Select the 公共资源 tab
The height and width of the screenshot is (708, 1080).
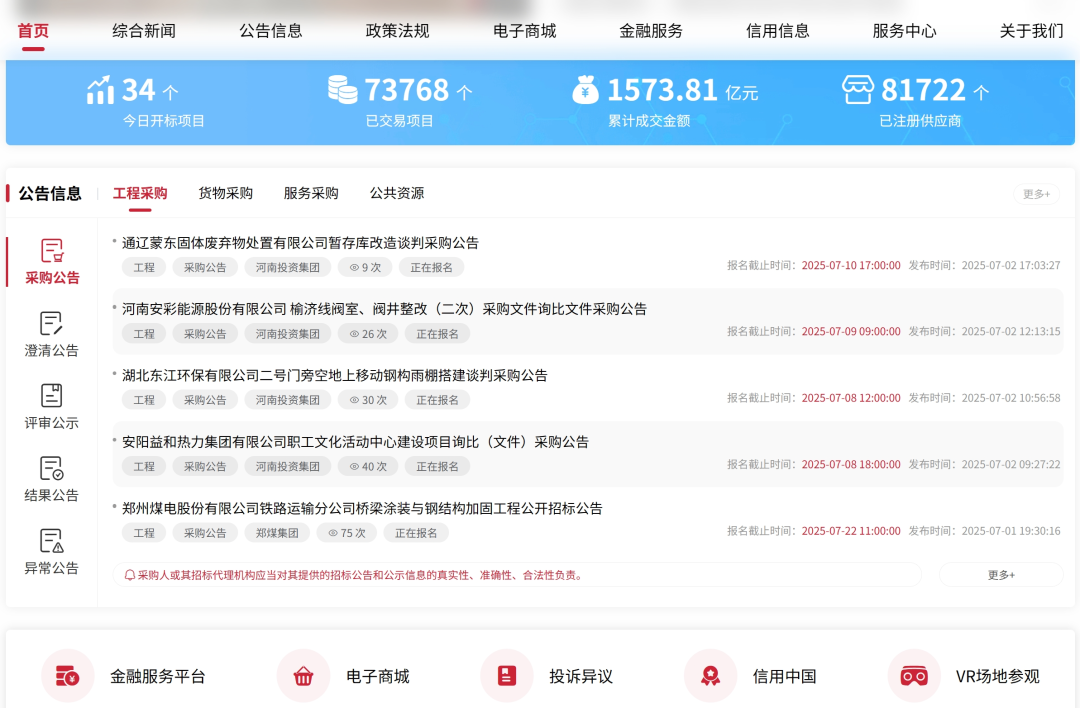(397, 193)
